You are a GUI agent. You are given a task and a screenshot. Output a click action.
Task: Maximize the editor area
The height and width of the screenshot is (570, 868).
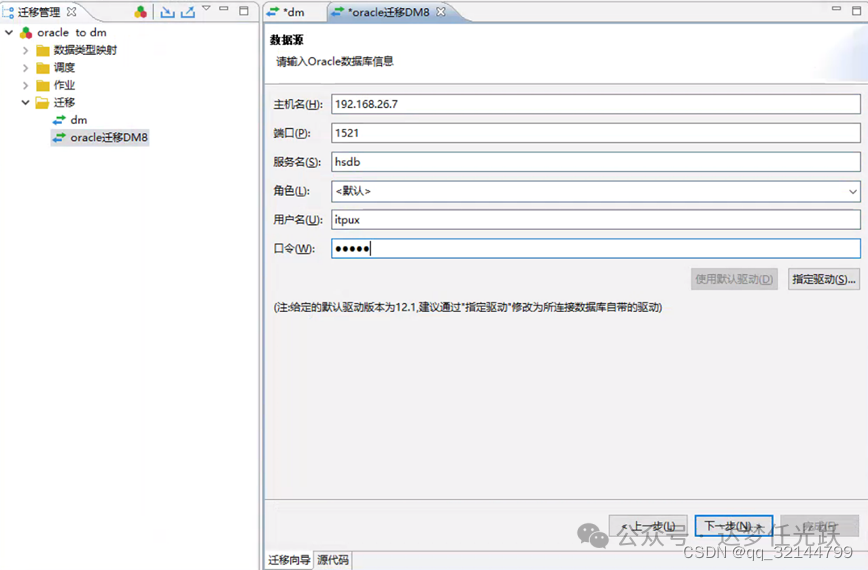point(856,11)
